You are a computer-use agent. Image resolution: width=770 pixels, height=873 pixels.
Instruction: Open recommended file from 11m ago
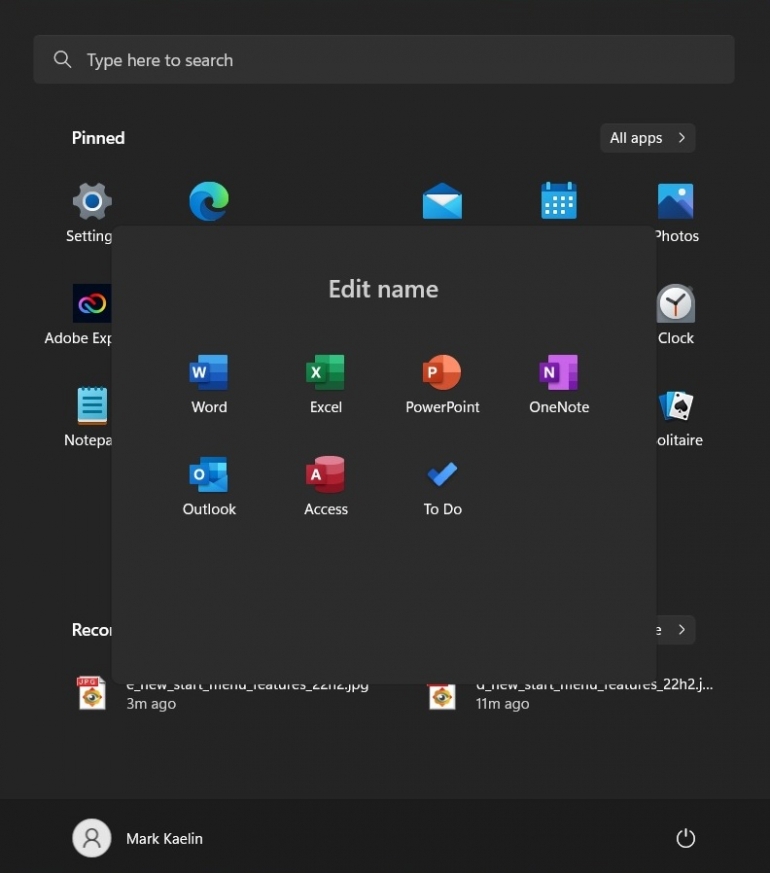pyautogui.click(x=571, y=695)
